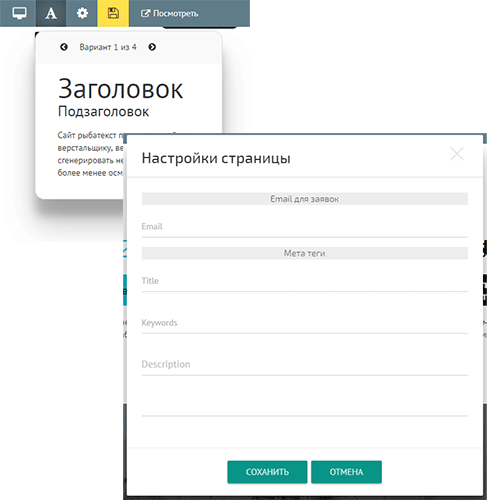The height and width of the screenshot is (500, 488).
Task: Click the Email input field
Action: (305, 227)
